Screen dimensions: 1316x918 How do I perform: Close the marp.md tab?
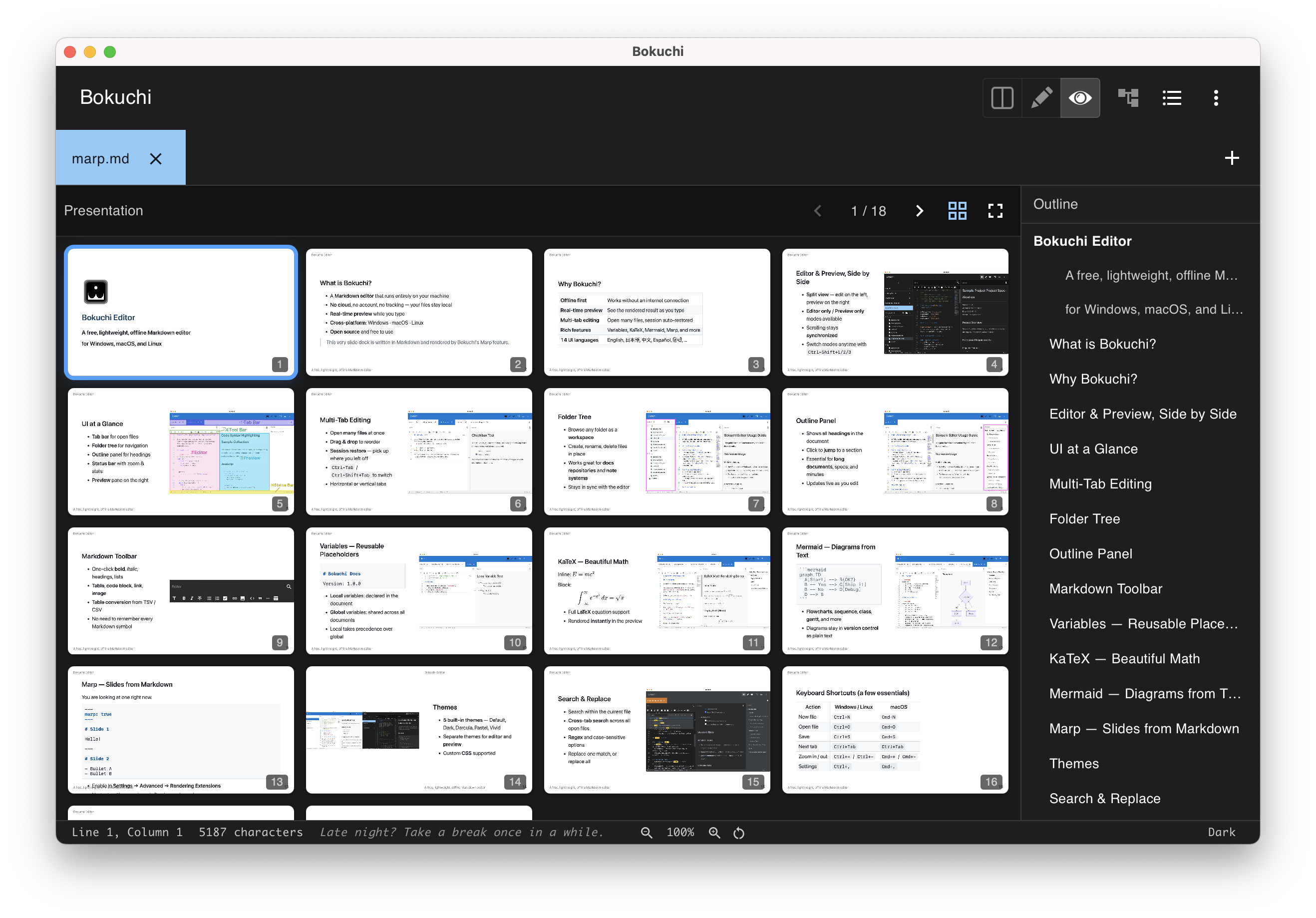tap(155, 159)
